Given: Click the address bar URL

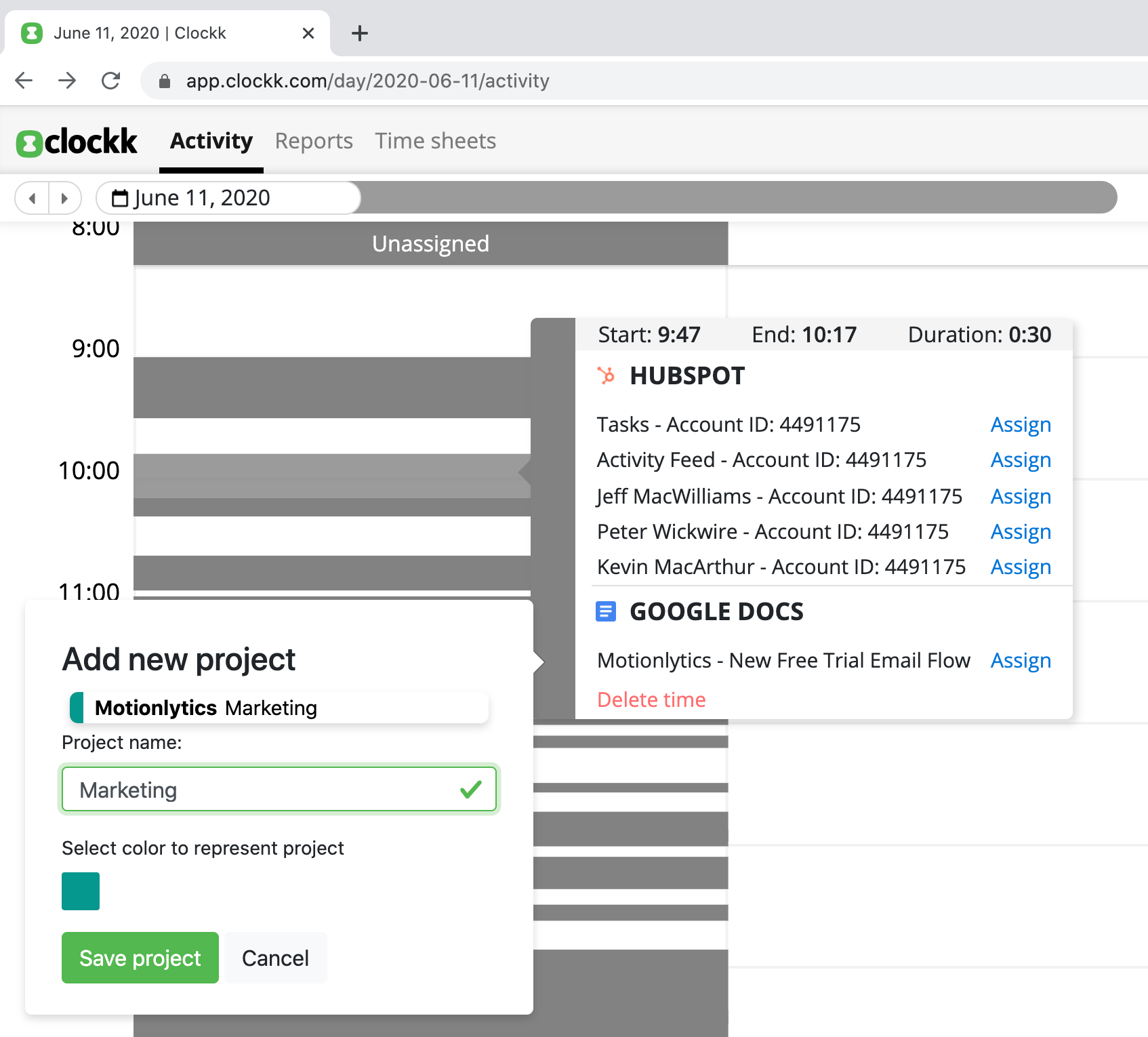Looking at the screenshot, I should [x=368, y=81].
